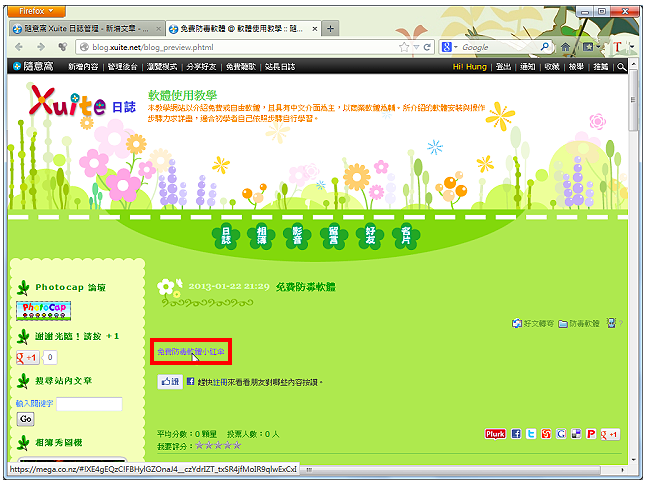
Task: Click 瀏覽模式 in the top black bar
Action: pos(162,67)
